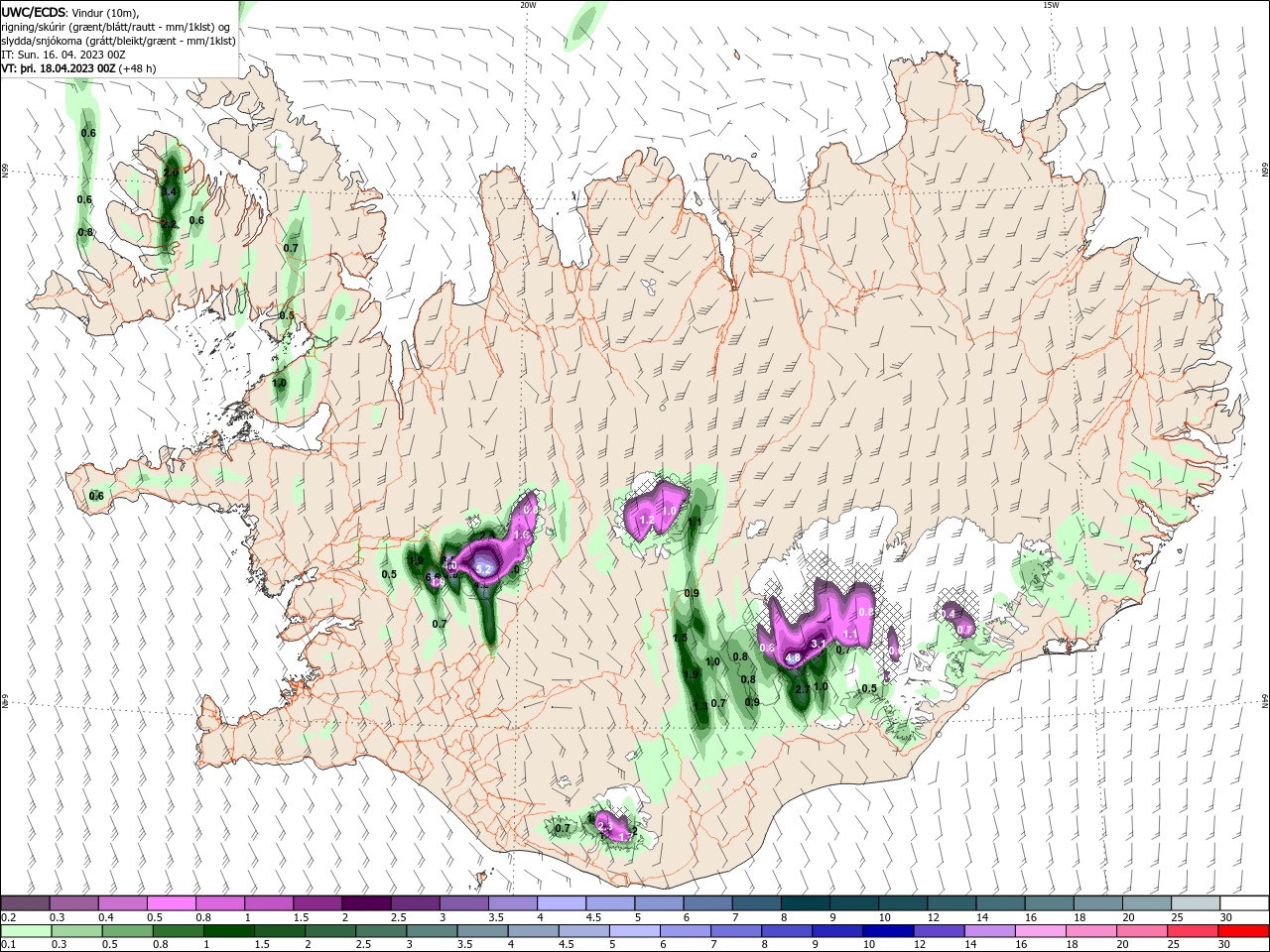Image resolution: width=1270 pixels, height=952 pixels.
Task: Click the 'rigning/skúrir' legend description line
Action: point(116,27)
